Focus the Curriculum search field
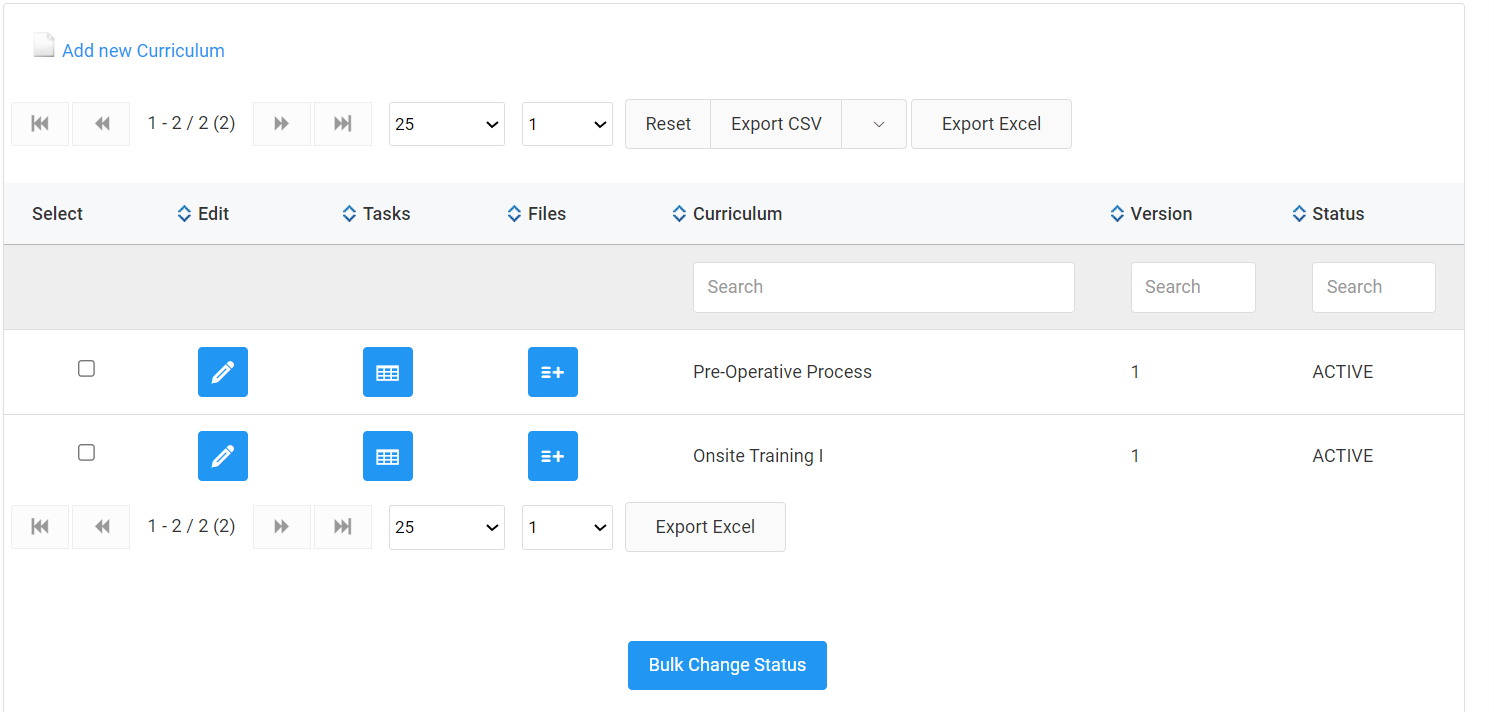 click(x=884, y=287)
